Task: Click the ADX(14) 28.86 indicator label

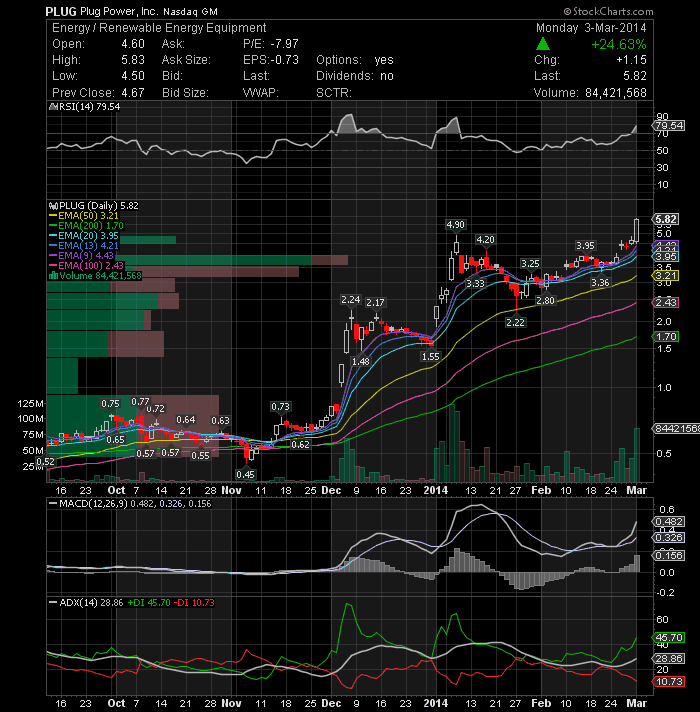Action: click(x=91, y=603)
